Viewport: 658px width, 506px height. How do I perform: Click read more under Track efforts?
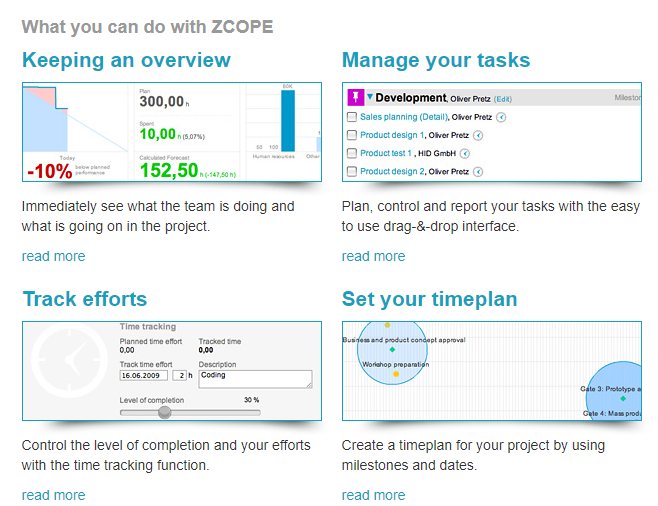(53, 495)
